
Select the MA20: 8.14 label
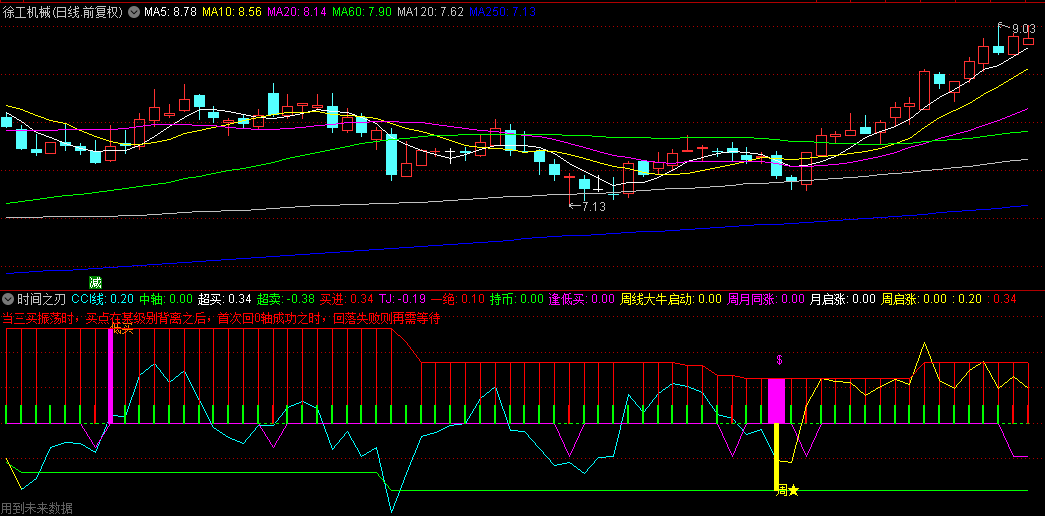(297, 11)
